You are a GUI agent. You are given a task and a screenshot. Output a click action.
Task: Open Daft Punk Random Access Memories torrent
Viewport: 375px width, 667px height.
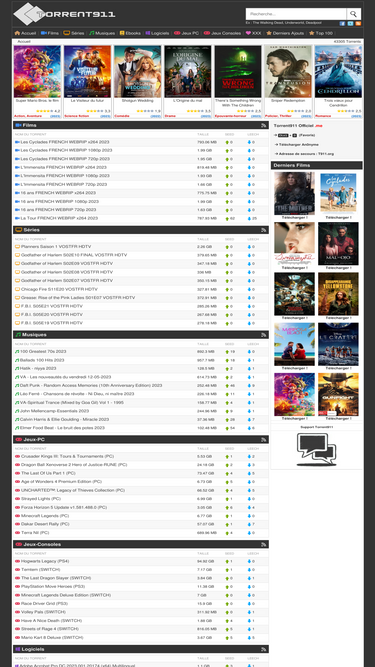[91, 385]
